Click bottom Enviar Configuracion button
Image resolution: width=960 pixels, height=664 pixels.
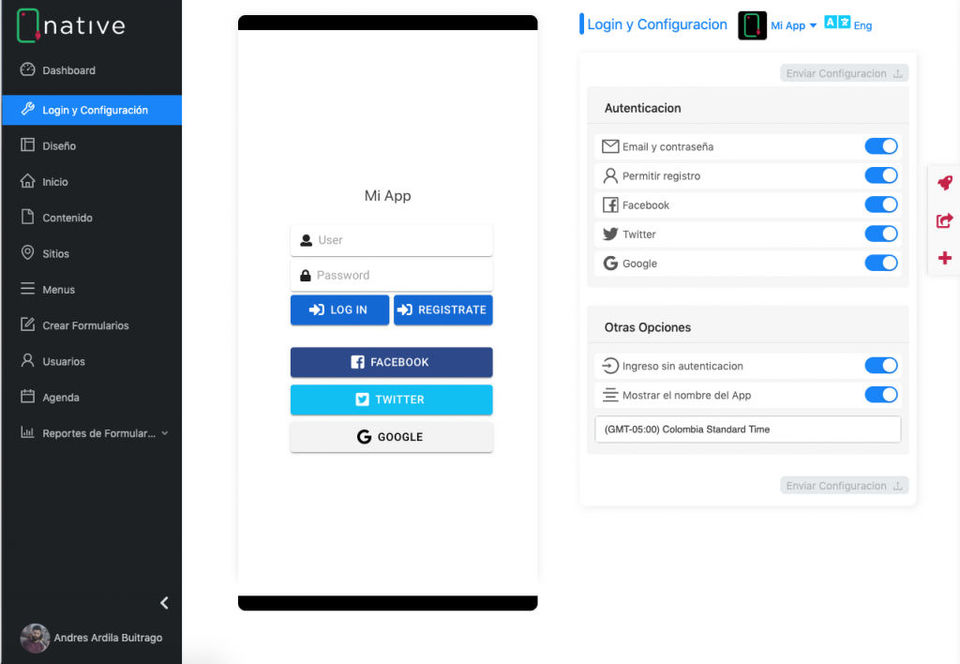(x=844, y=485)
